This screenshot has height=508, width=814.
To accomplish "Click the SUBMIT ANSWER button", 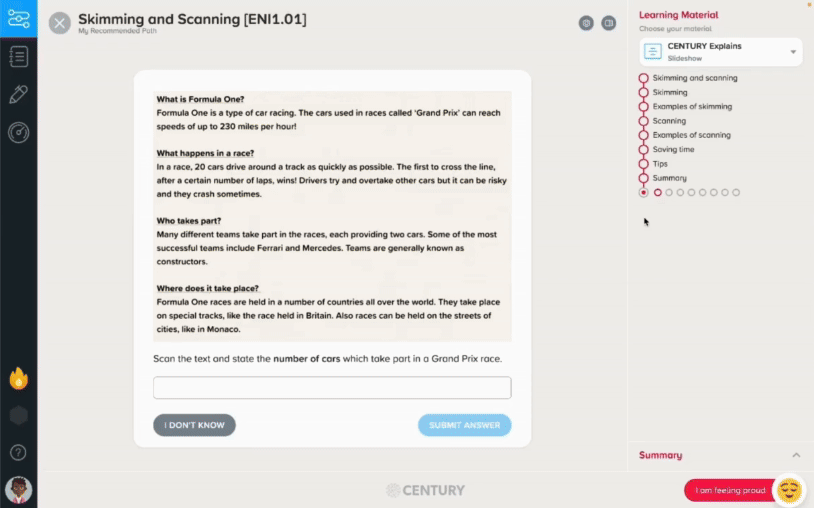I will [465, 425].
